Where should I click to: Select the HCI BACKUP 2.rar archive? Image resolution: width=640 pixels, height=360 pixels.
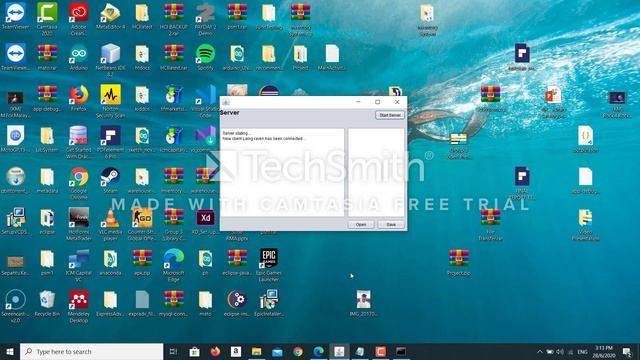(x=174, y=19)
